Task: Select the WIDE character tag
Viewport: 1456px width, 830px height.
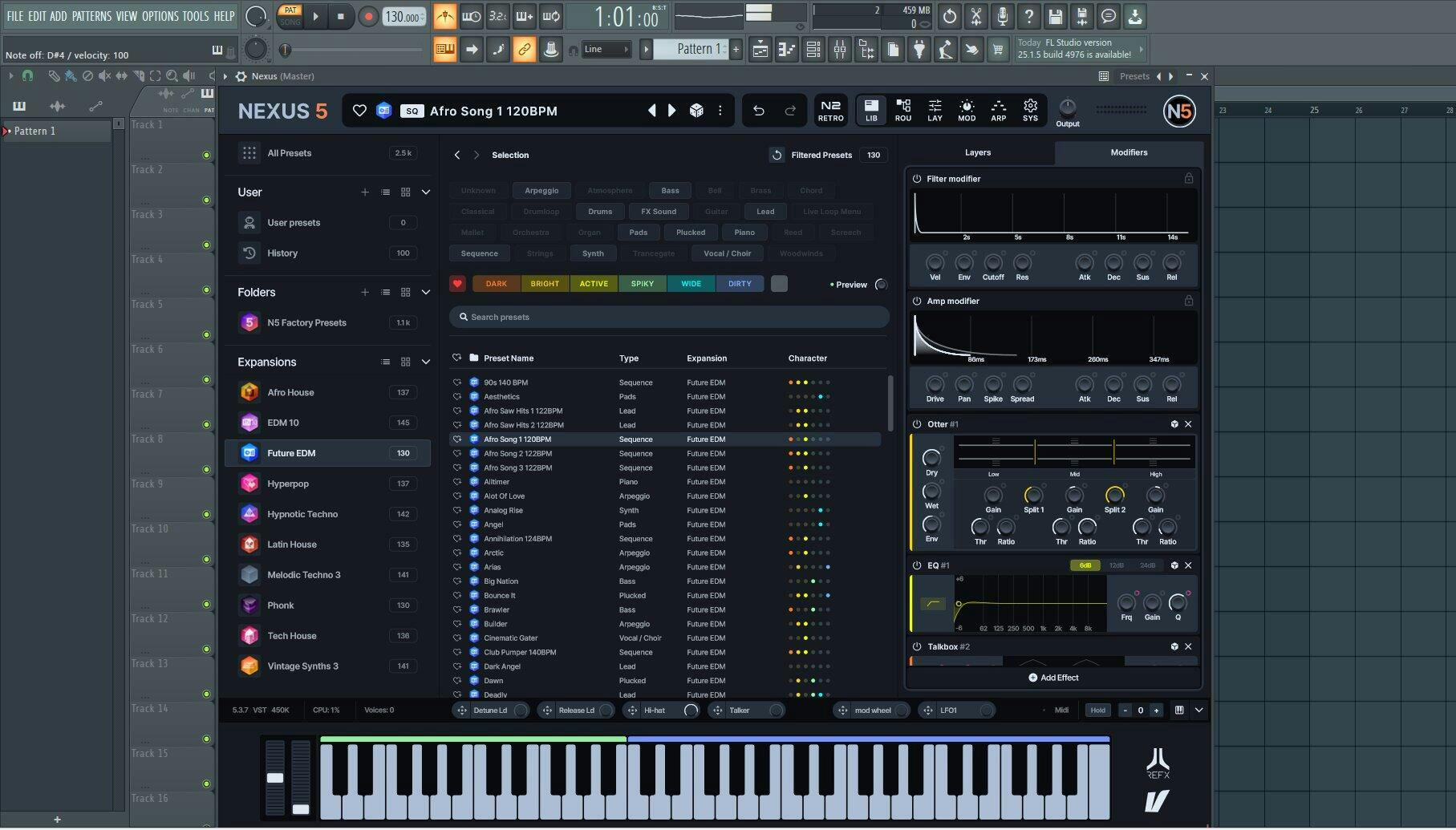Action: [x=691, y=284]
